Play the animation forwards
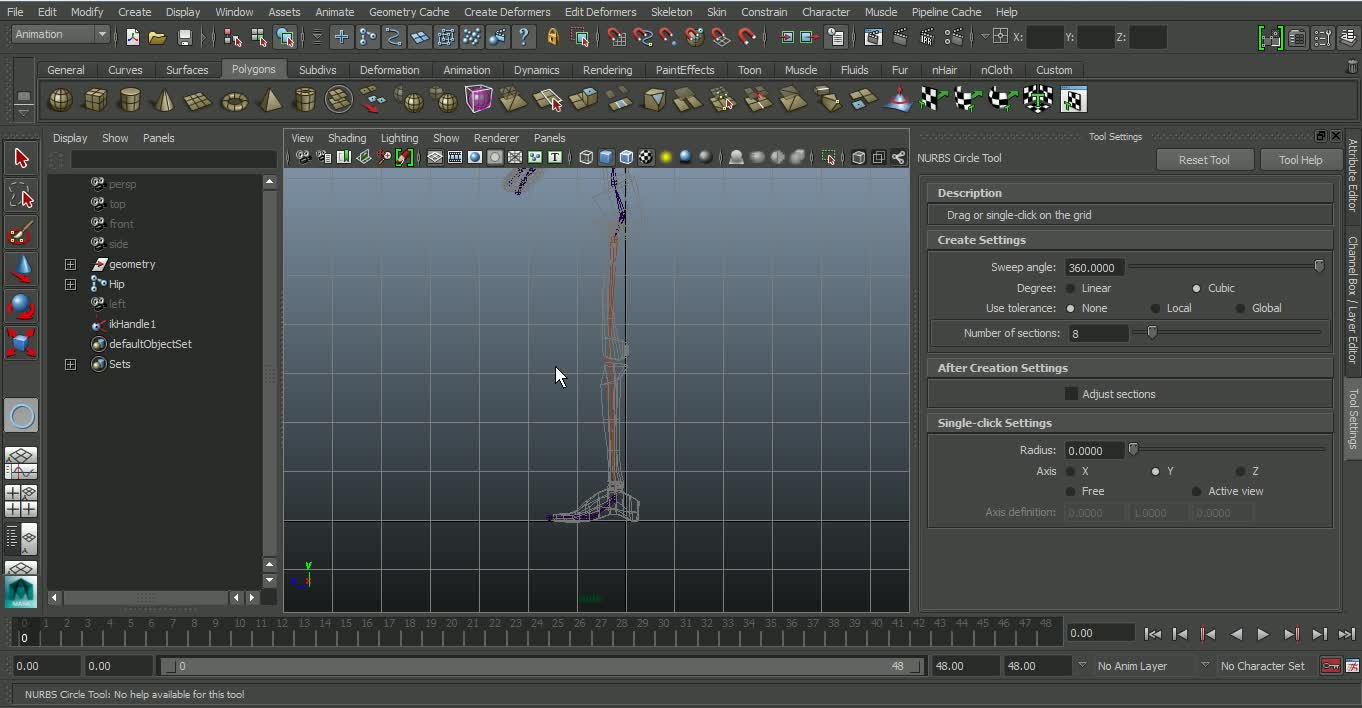This screenshot has width=1362, height=708. (x=1263, y=634)
